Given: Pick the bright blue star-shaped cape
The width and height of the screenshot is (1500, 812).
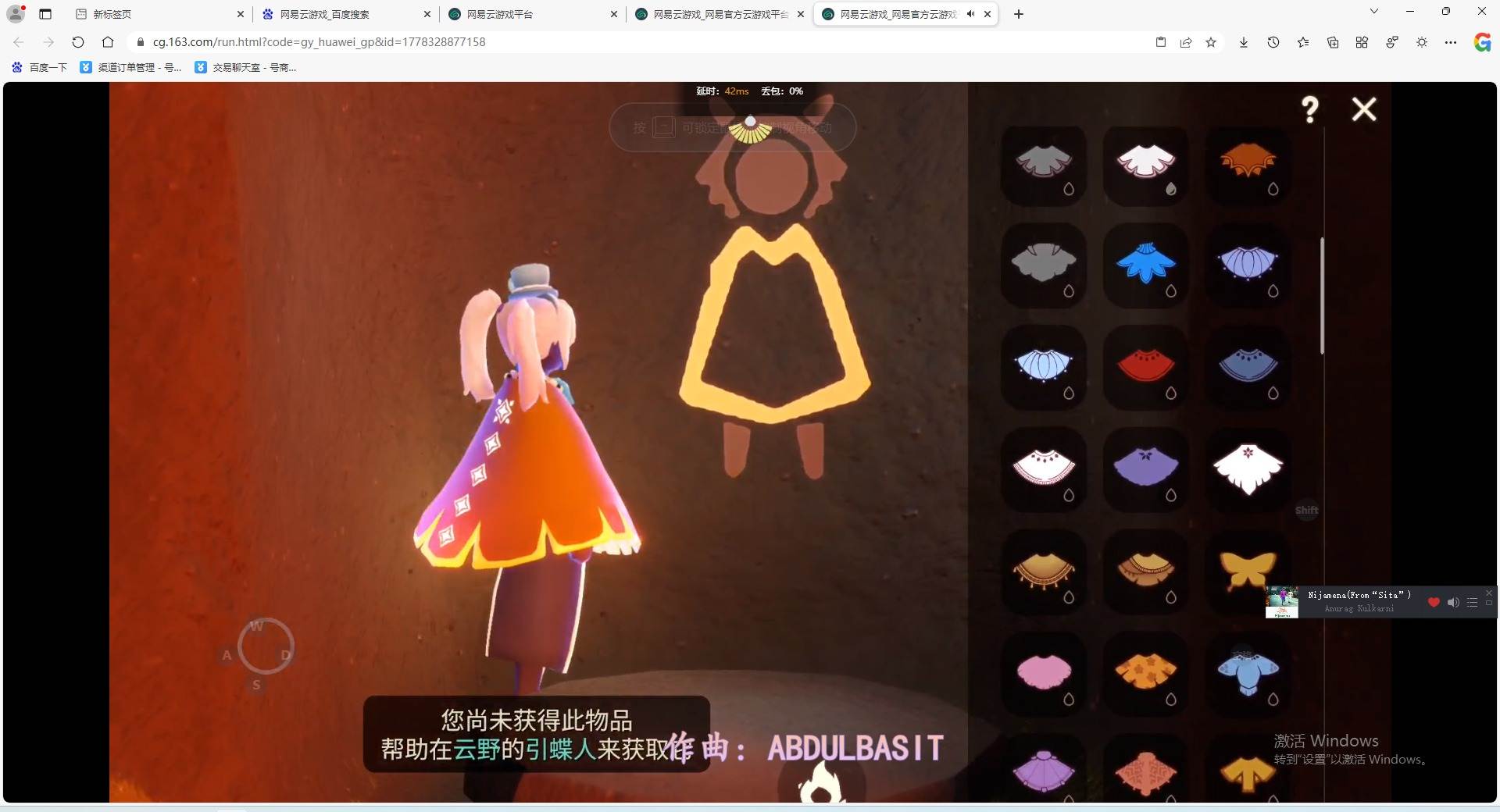Looking at the screenshot, I should (x=1146, y=265).
